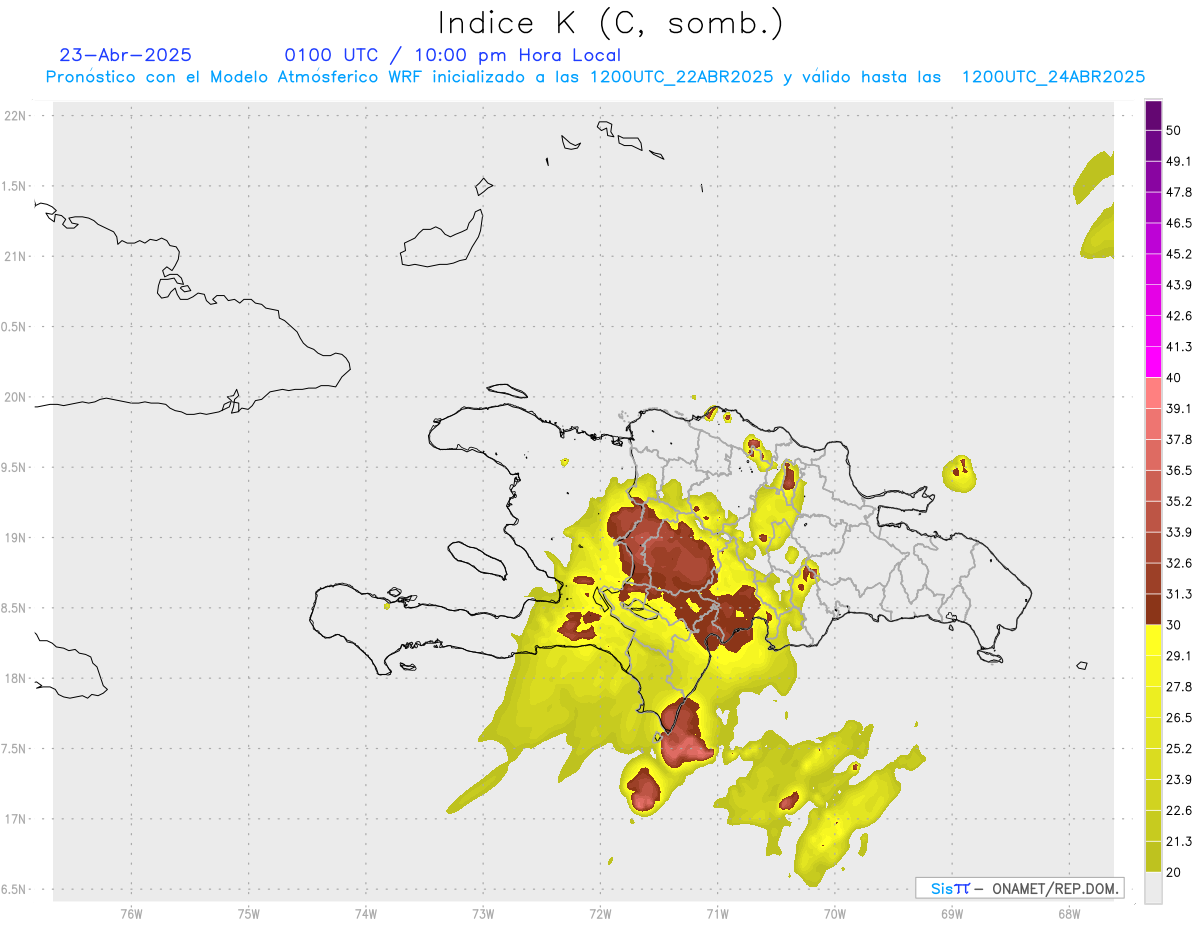Screen dimensions: 1200x927
Task: Click the colorbar label '27.8'
Action: pyautogui.click(x=1179, y=687)
